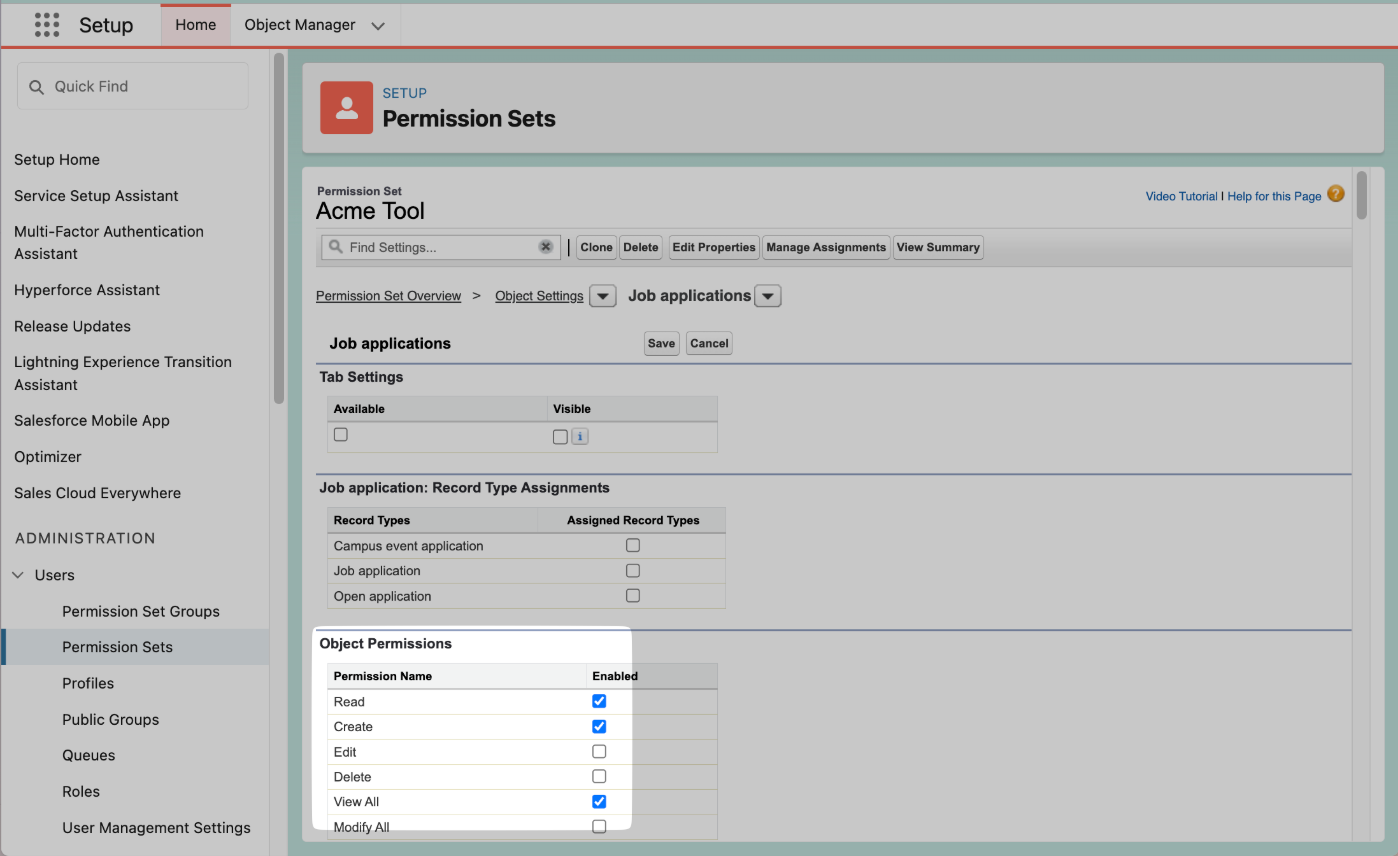This screenshot has width=1398, height=856.
Task: Clear the Find Settings search field
Action: coord(546,247)
